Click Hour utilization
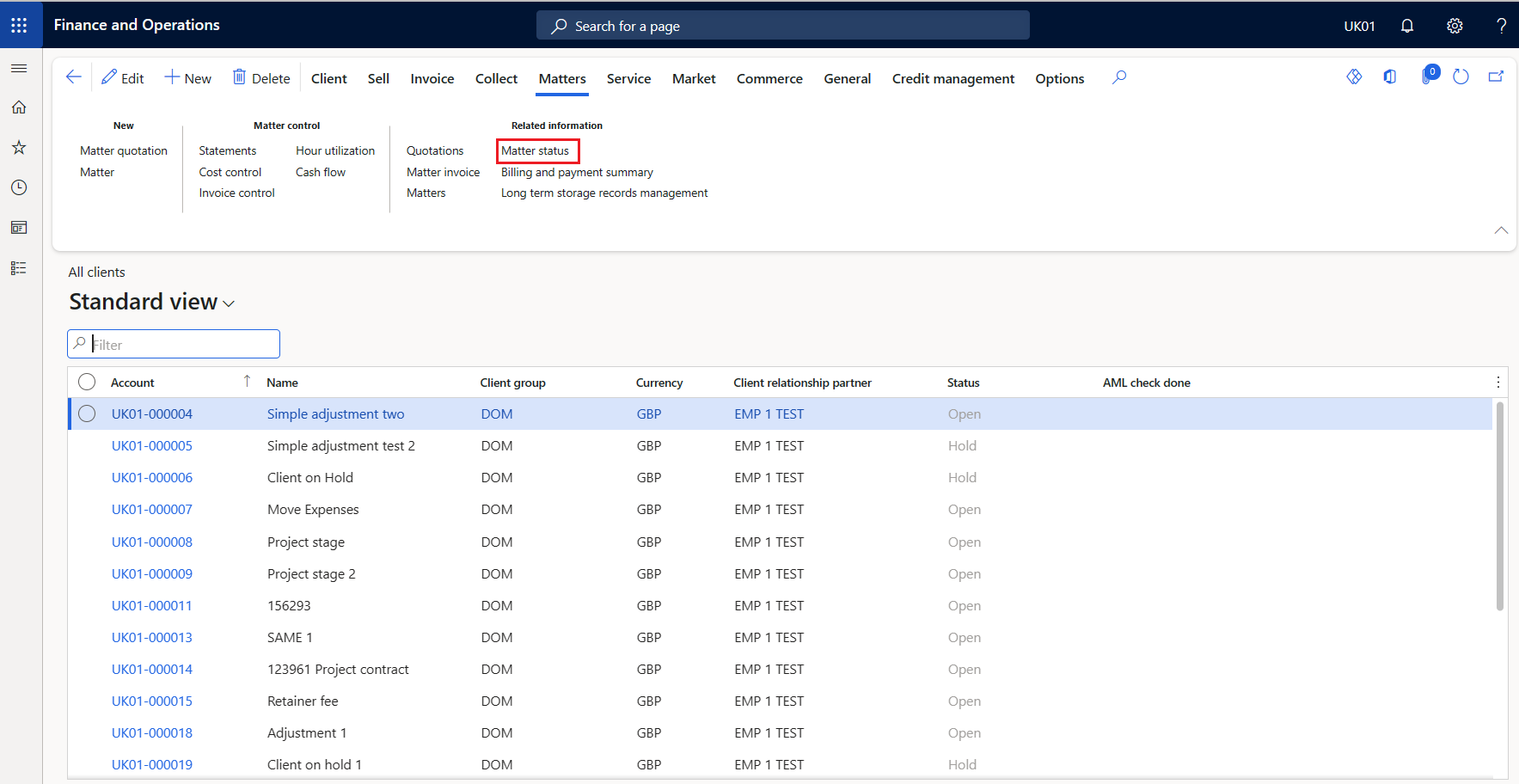Image resolution: width=1519 pixels, height=784 pixels. point(335,150)
